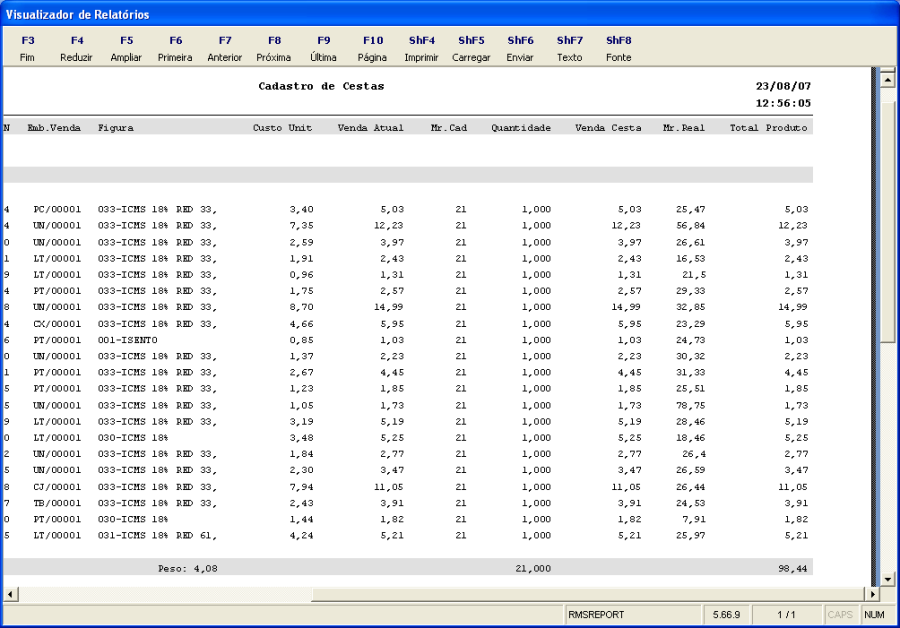900x628 pixels.
Task: Click the unit cost value 8,70
Action: pos(301,307)
